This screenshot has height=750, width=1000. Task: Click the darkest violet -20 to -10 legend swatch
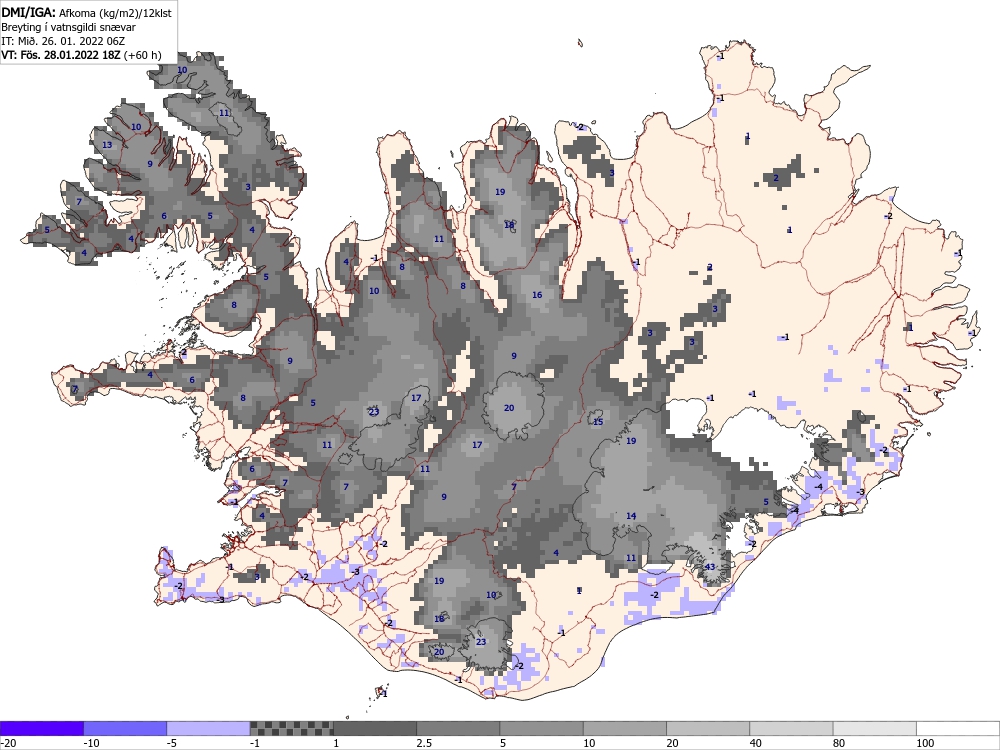click(42, 728)
